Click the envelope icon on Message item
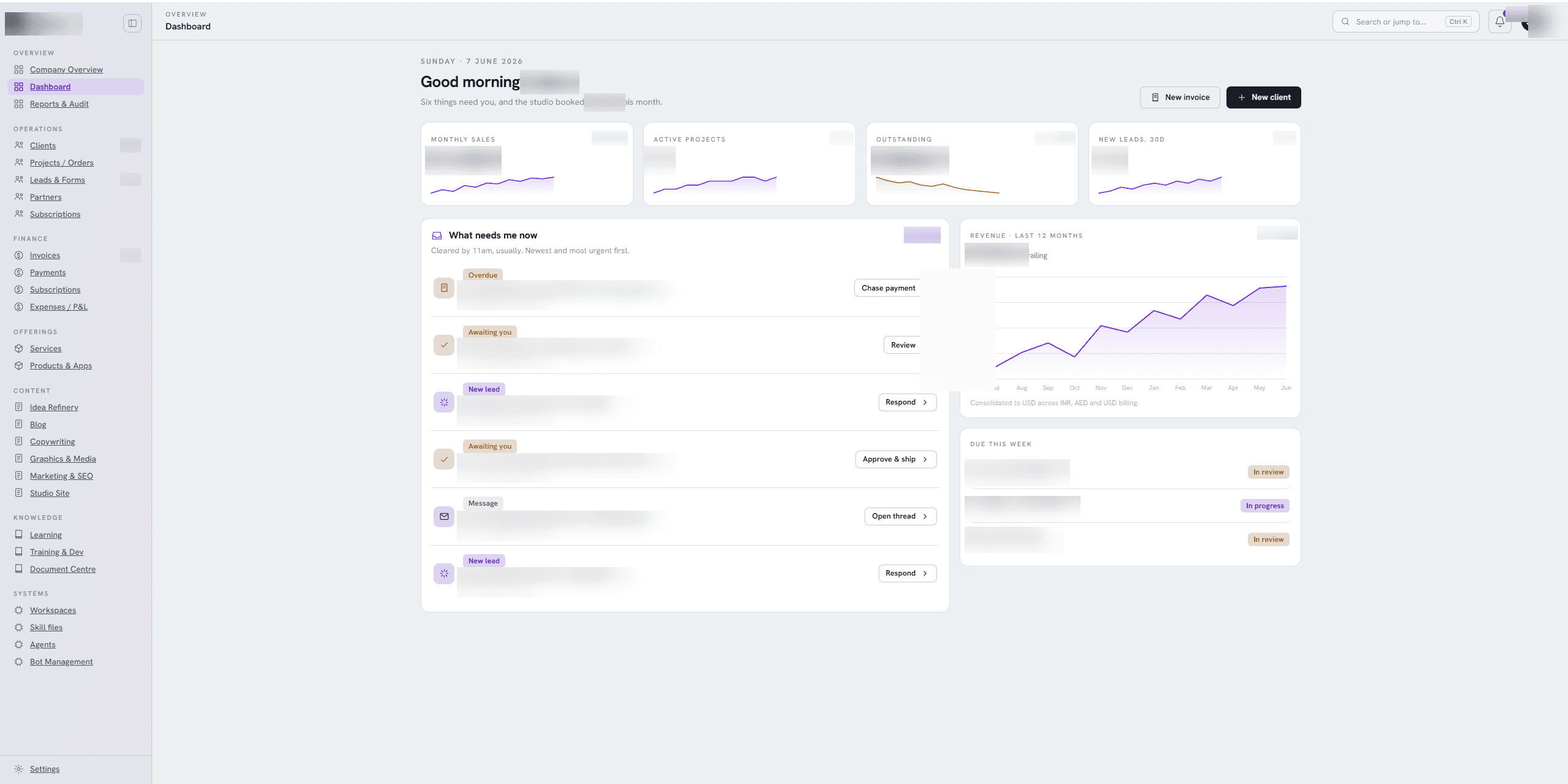Screen dimensions: 1568x784 pyautogui.click(x=444, y=517)
